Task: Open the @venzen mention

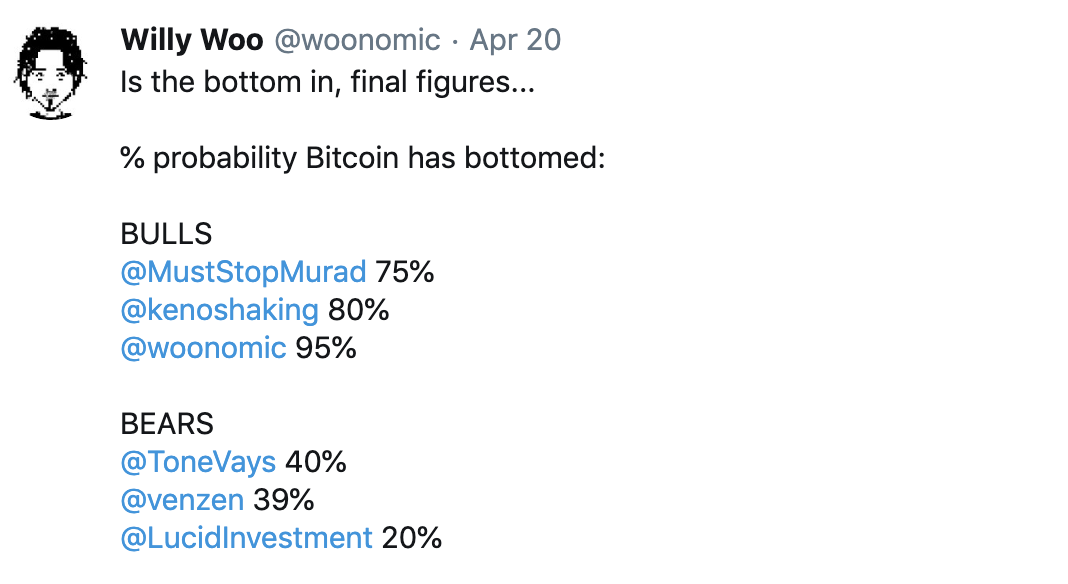Action: click(182, 500)
